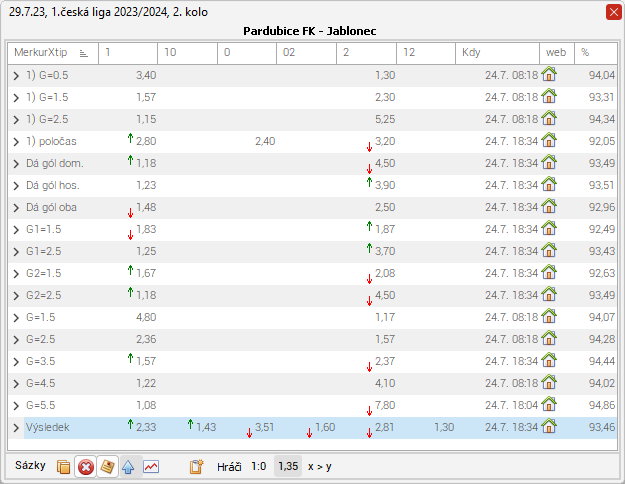The width and height of the screenshot is (625, 484).
Task: Click the web column header
Action: (x=557, y=53)
